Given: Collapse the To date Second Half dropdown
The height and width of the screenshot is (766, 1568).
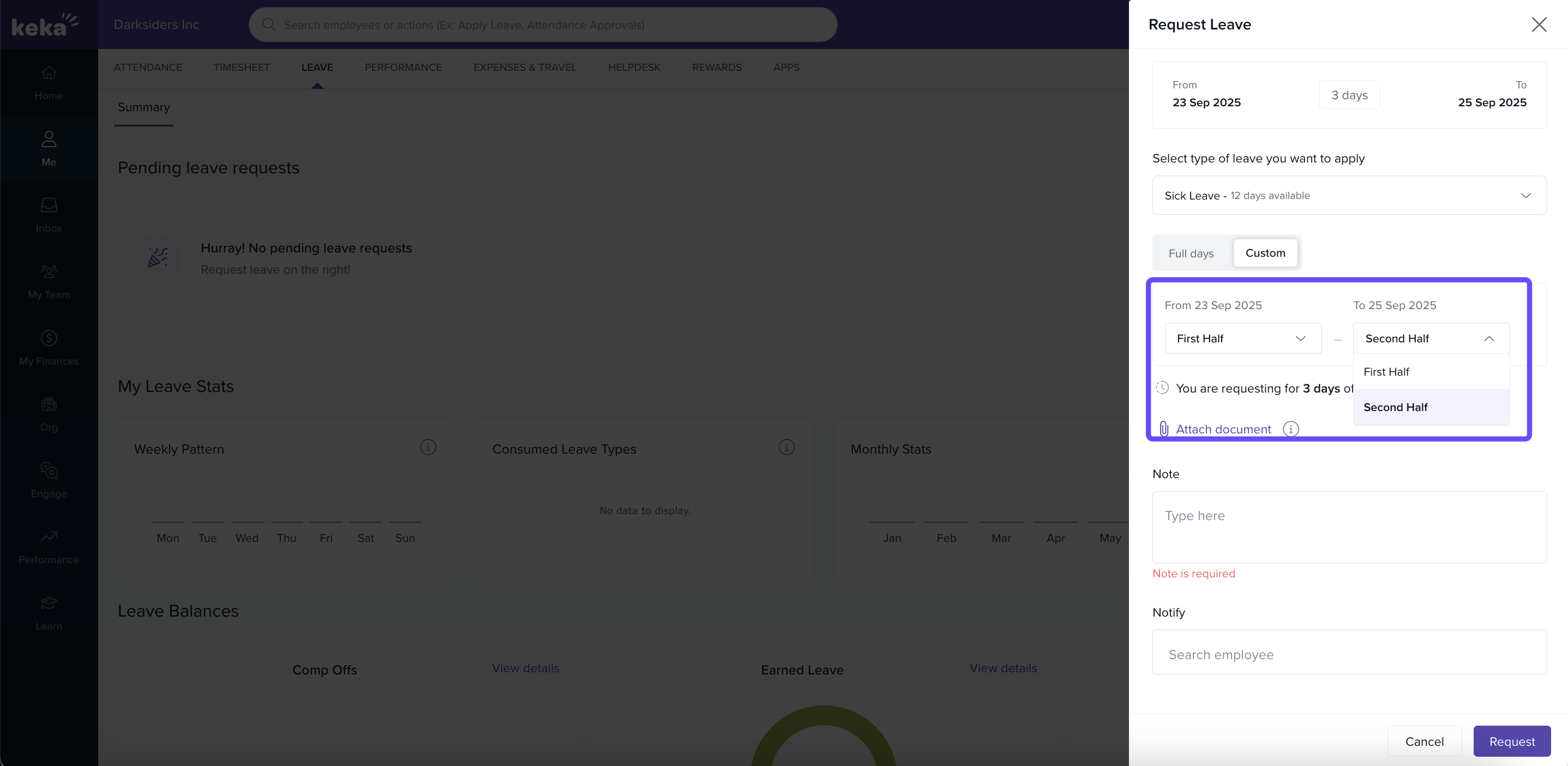Looking at the screenshot, I should [x=1431, y=338].
